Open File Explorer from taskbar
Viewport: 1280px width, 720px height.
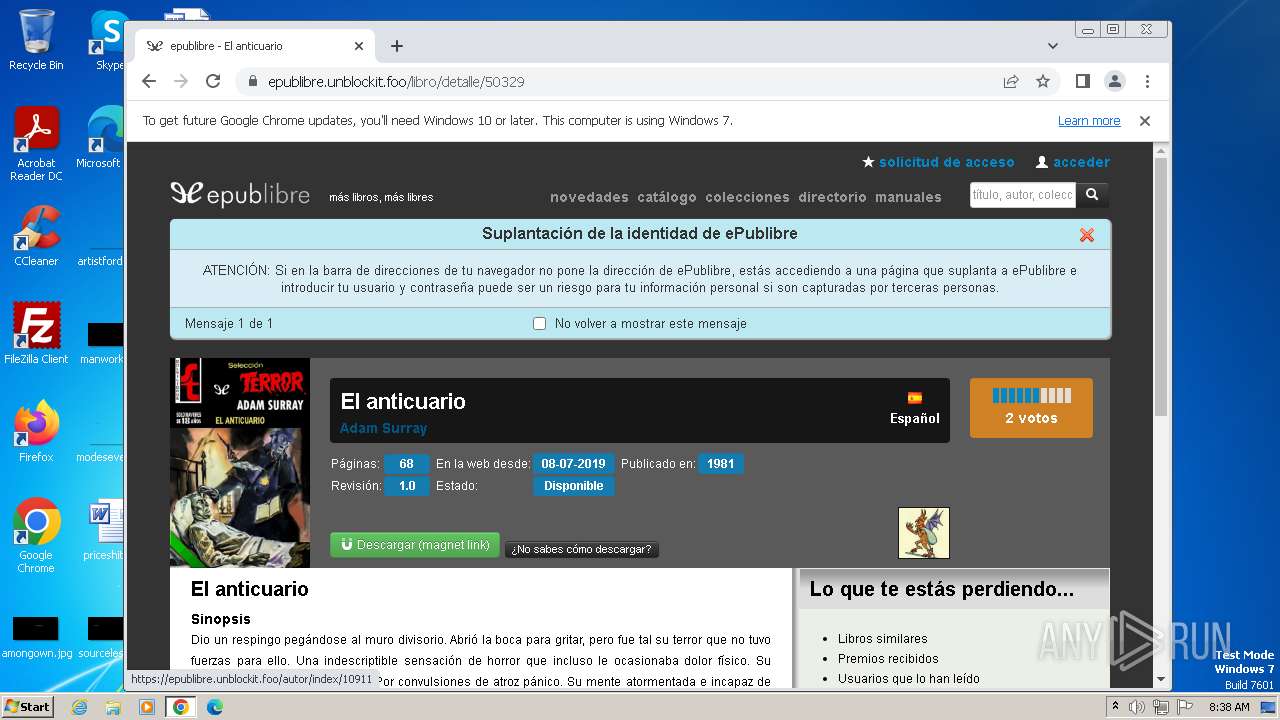click(113, 707)
